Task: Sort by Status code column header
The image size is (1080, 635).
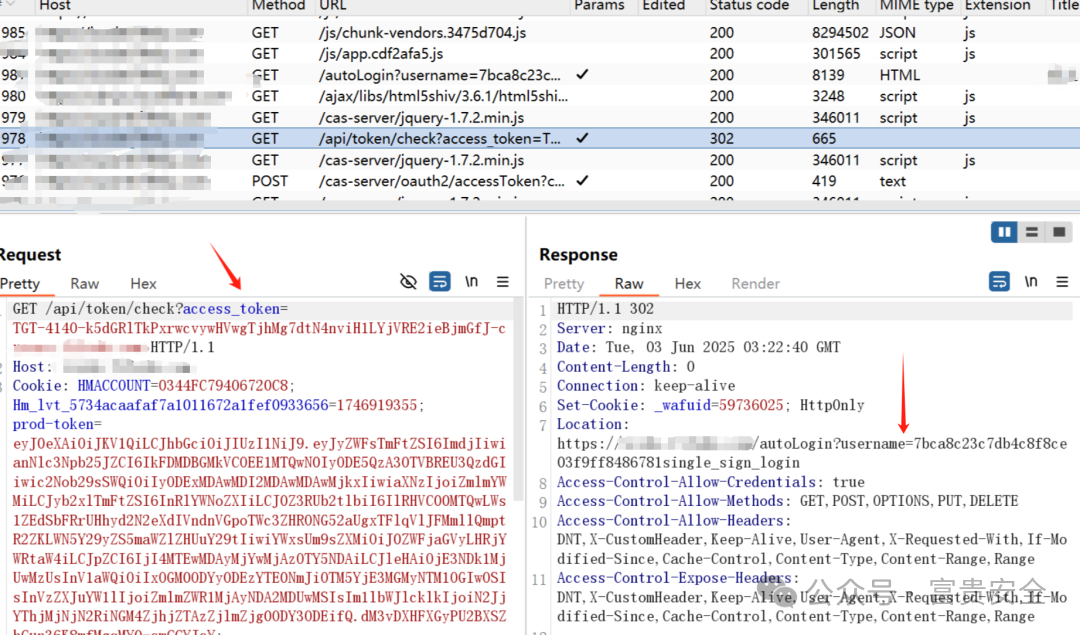Action: coord(749,6)
